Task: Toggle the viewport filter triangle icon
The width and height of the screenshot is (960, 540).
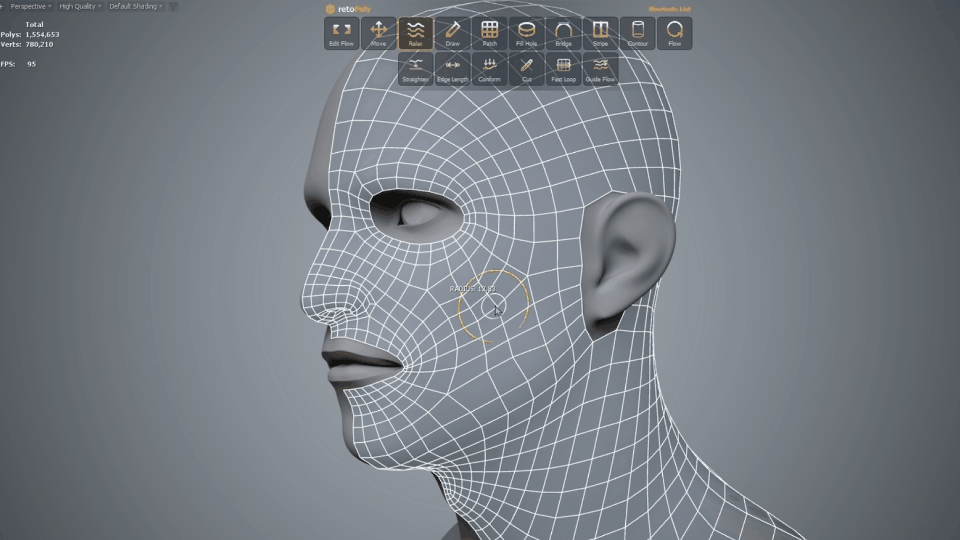Action: click(173, 6)
